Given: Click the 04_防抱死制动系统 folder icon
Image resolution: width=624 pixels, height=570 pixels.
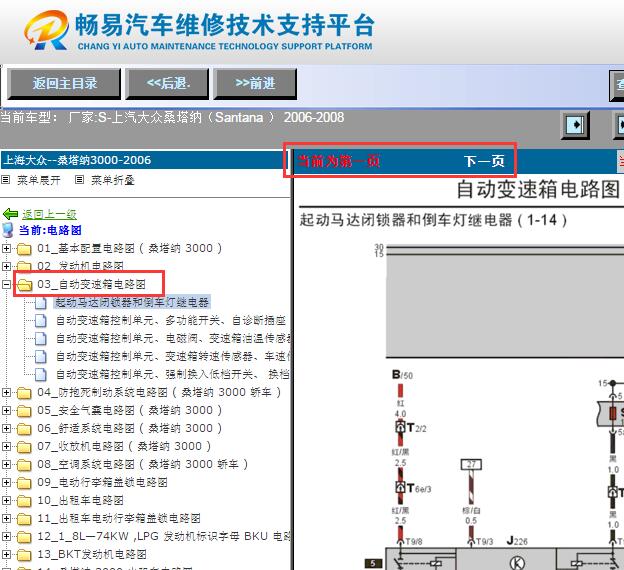Looking at the screenshot, I should click(24, 393).
